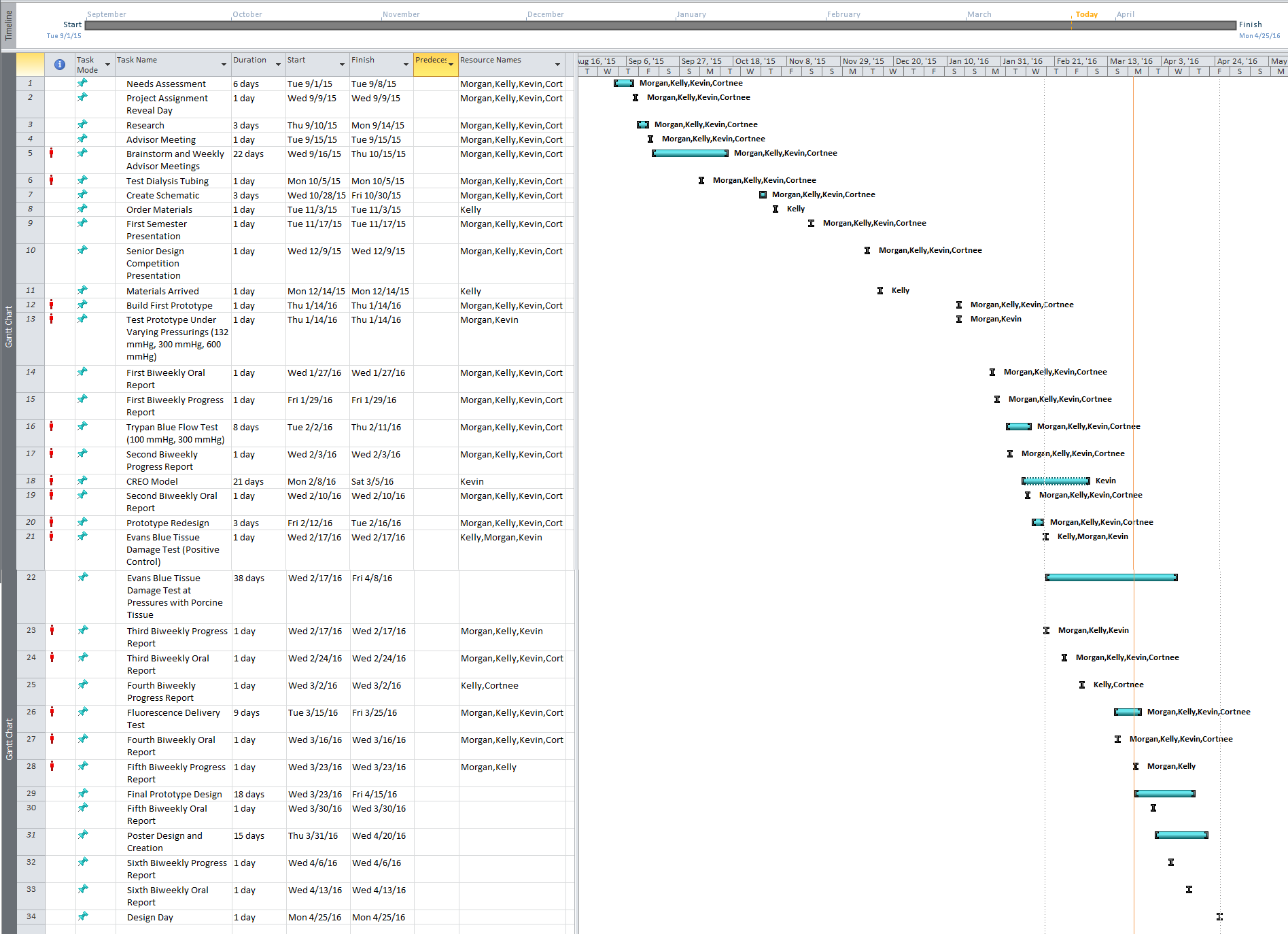Open the Task Name column filter dropdown
The height and width of the screenshot is (934, 1288).
pyautogui.click(x=223, y=65)
